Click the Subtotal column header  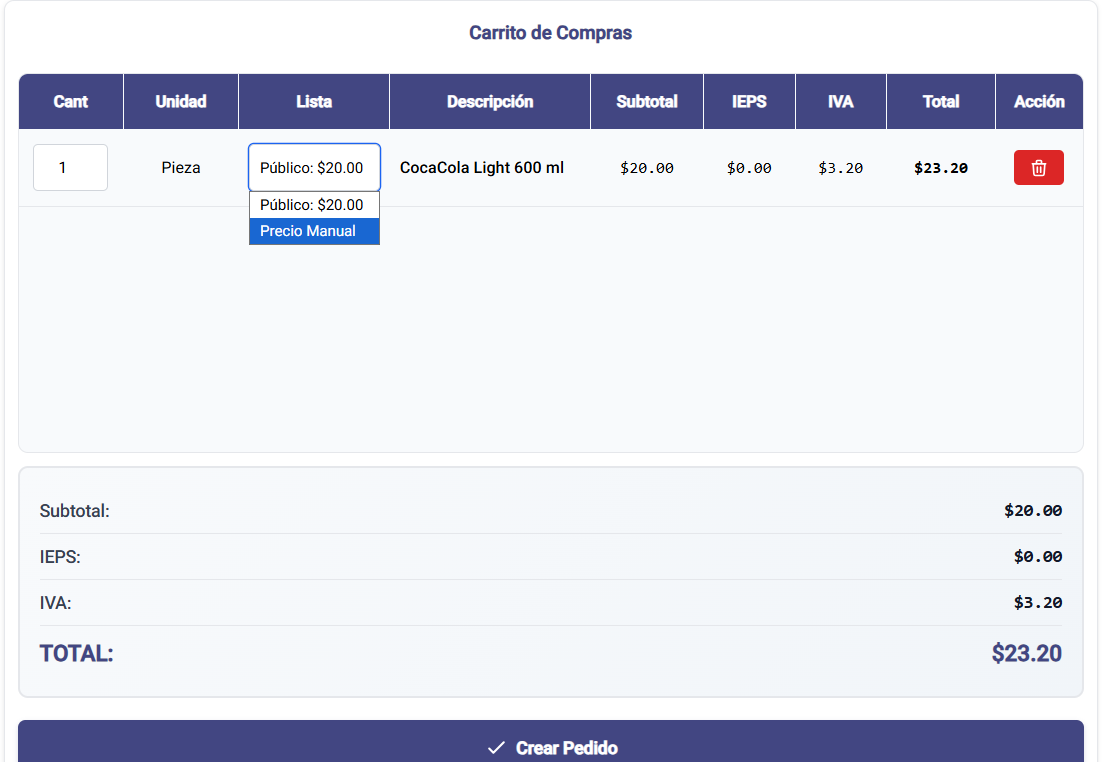click(x=647, y=101)
